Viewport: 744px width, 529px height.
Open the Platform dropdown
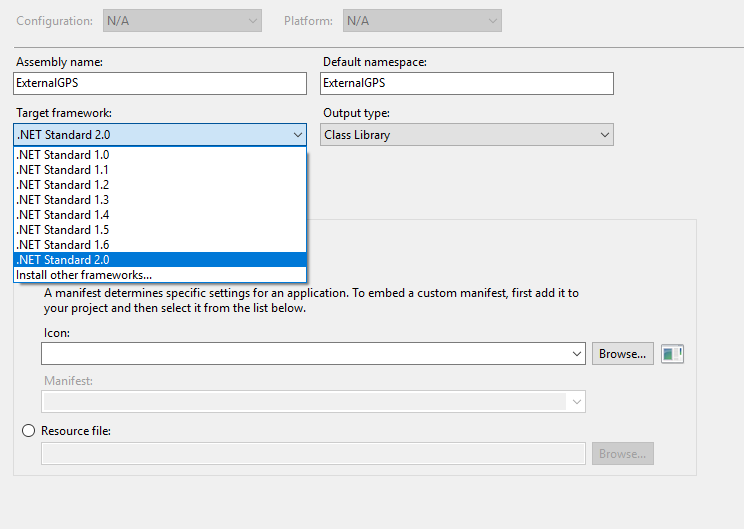tap(421, 21)
